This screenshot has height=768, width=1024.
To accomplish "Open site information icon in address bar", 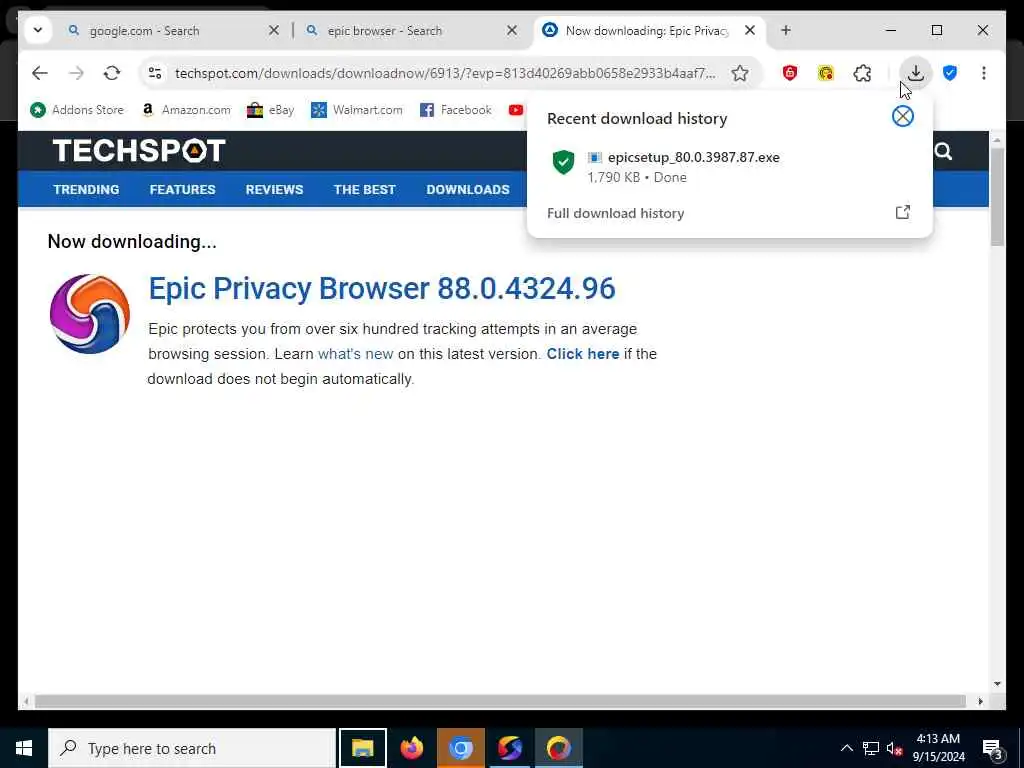I will (x=155, y=73).
